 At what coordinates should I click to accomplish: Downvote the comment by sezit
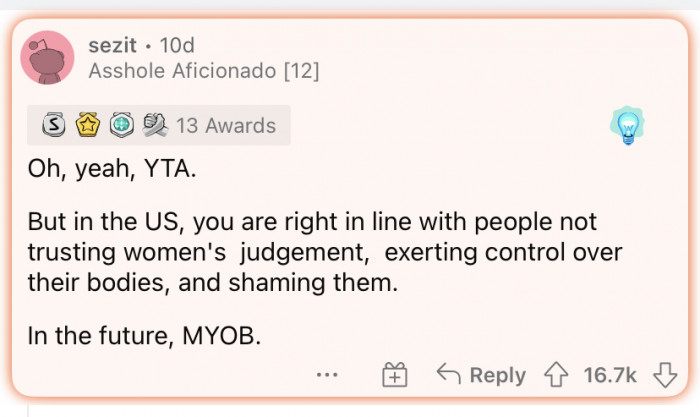664,375
